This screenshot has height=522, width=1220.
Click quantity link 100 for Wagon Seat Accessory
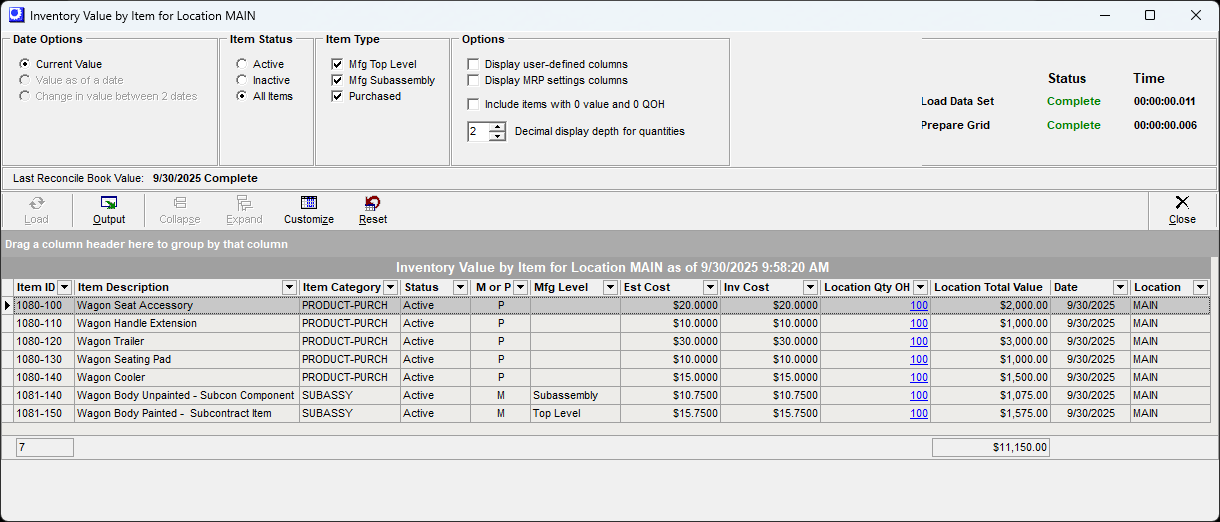[919, 306]
